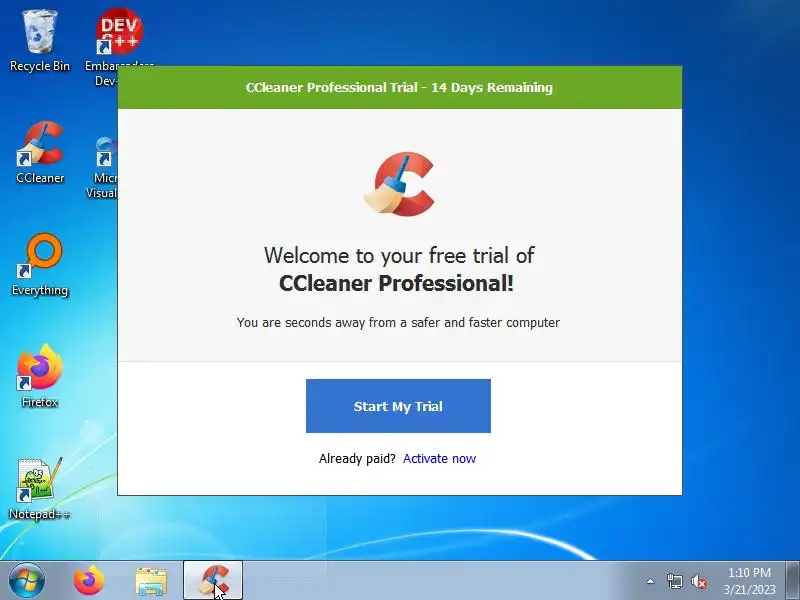Open the network status tray icon

coord(674,581)
